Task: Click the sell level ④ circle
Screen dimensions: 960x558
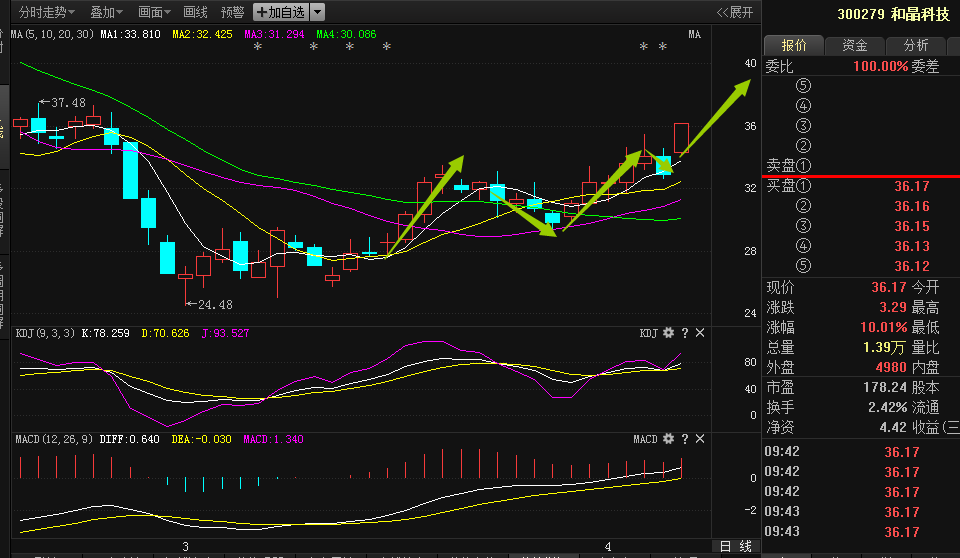Action: (x=803, y=106)
